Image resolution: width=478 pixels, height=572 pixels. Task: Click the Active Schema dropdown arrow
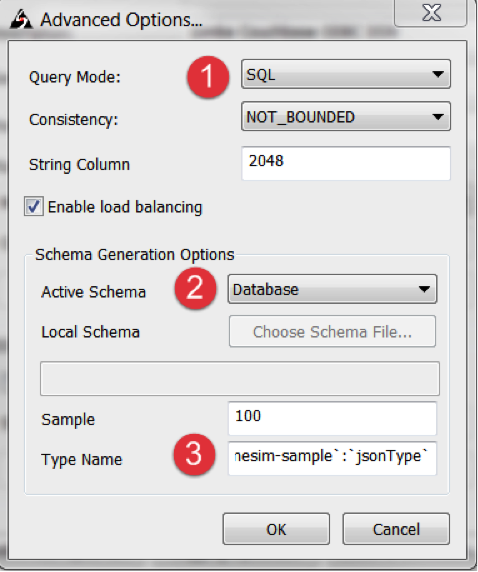[x=424, y=289]
